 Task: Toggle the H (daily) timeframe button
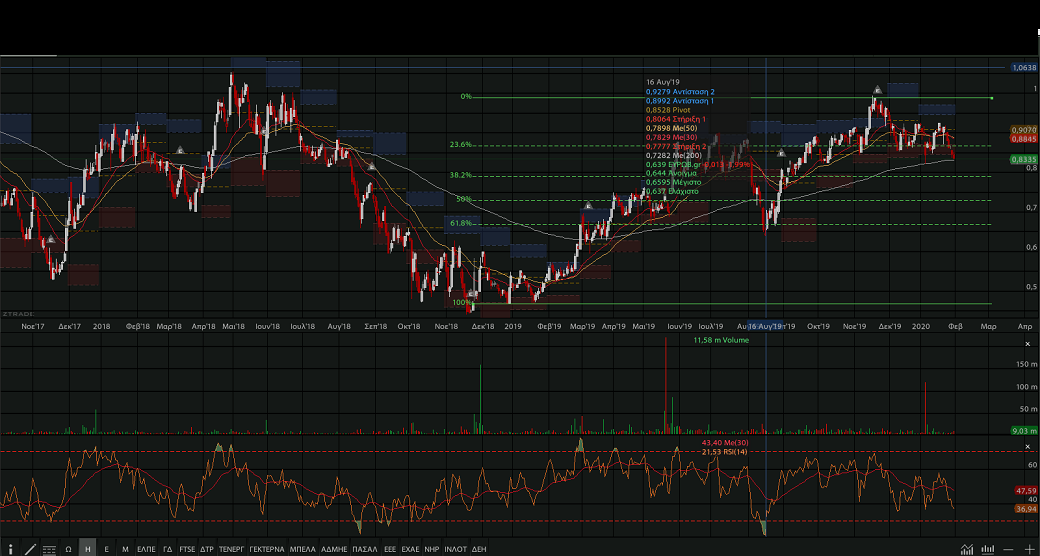tap(88, 549)
